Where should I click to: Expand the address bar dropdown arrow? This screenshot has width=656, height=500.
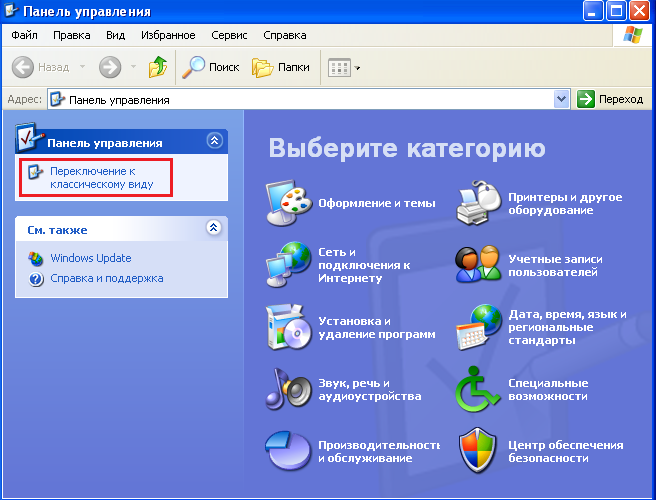tap(561, 99)
